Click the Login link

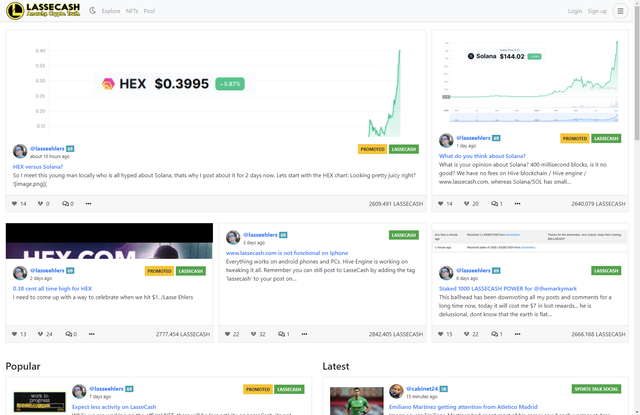575,11
